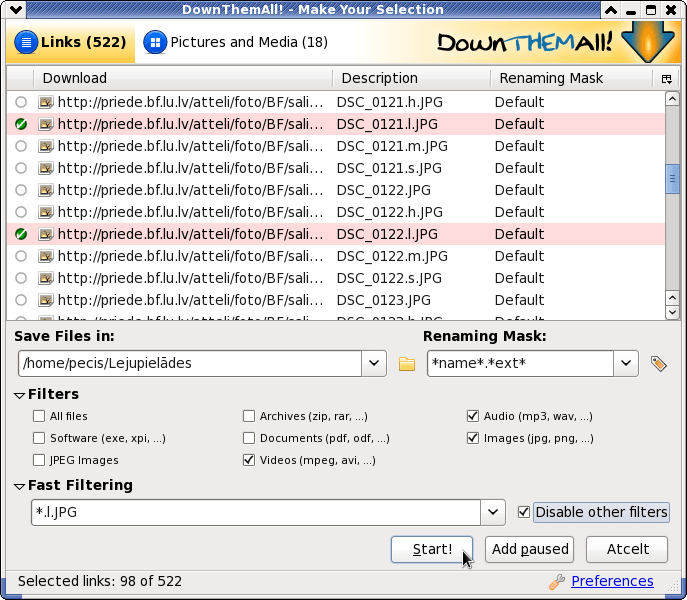Open the Save Files in dropdown
The image size is (687, 600).
374,363
